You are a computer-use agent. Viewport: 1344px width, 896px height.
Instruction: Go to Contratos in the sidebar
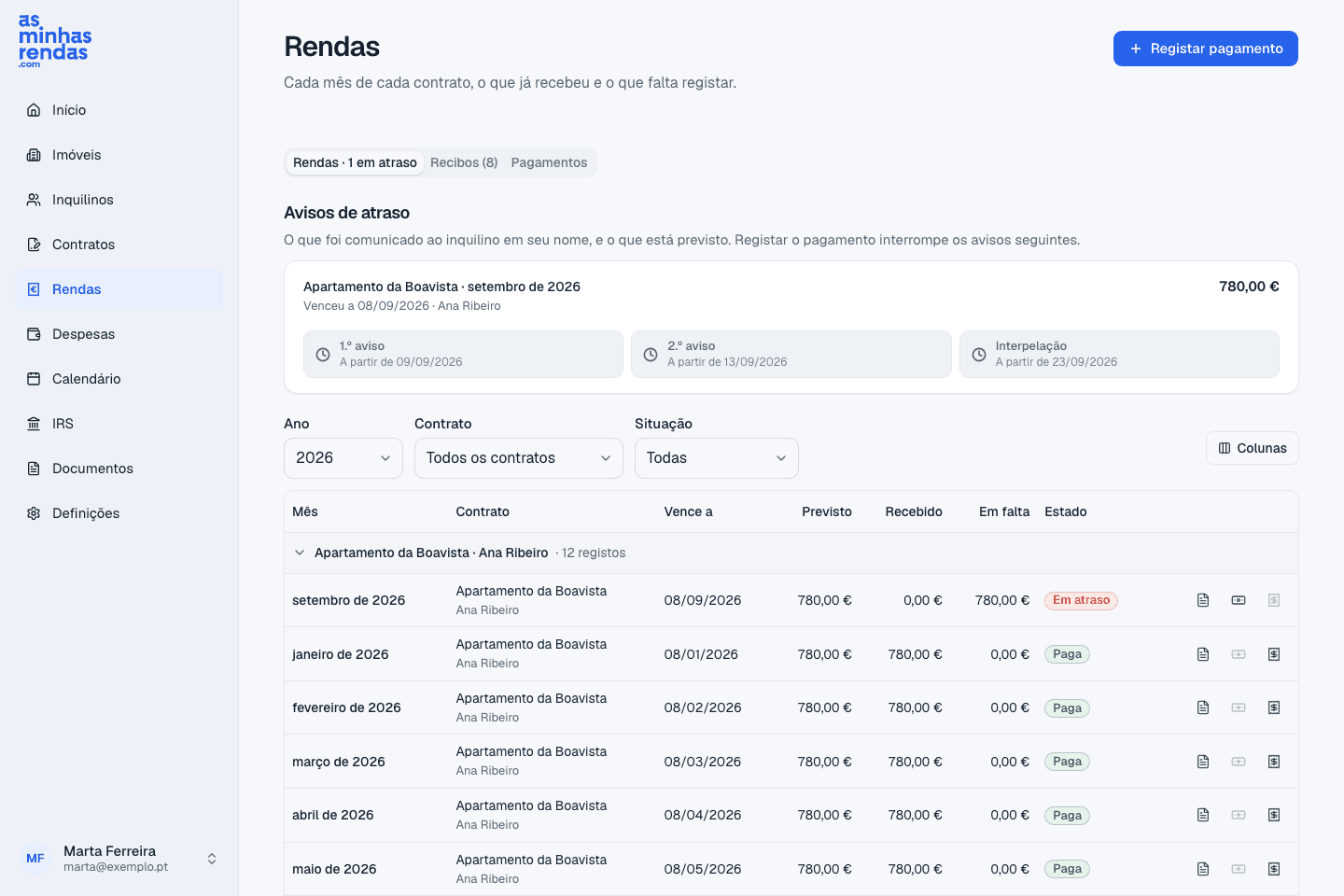pyautogui.click(x=119, y=245)
